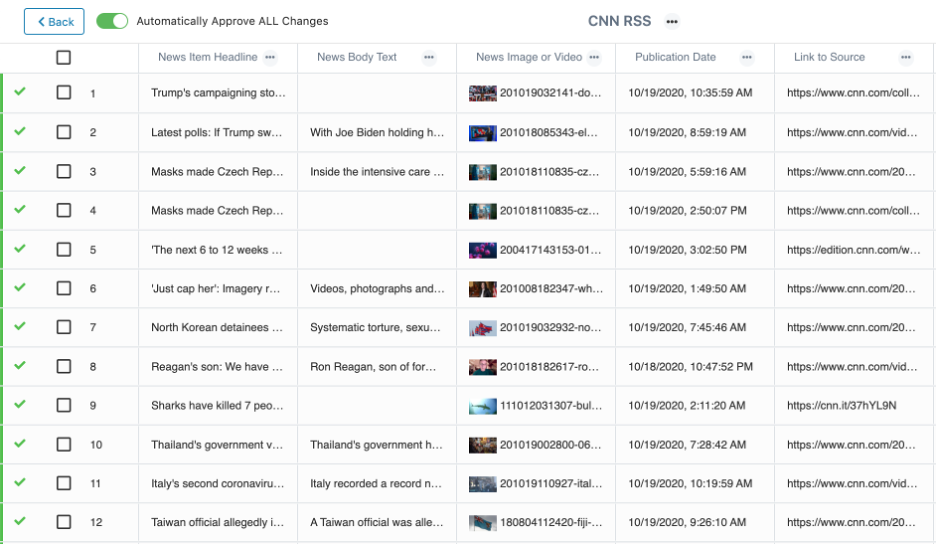This screenshot has height=544, width=936.
Task: Open the image thumbnail for 201019110927-ital…
Action: (x=482, y=484)
